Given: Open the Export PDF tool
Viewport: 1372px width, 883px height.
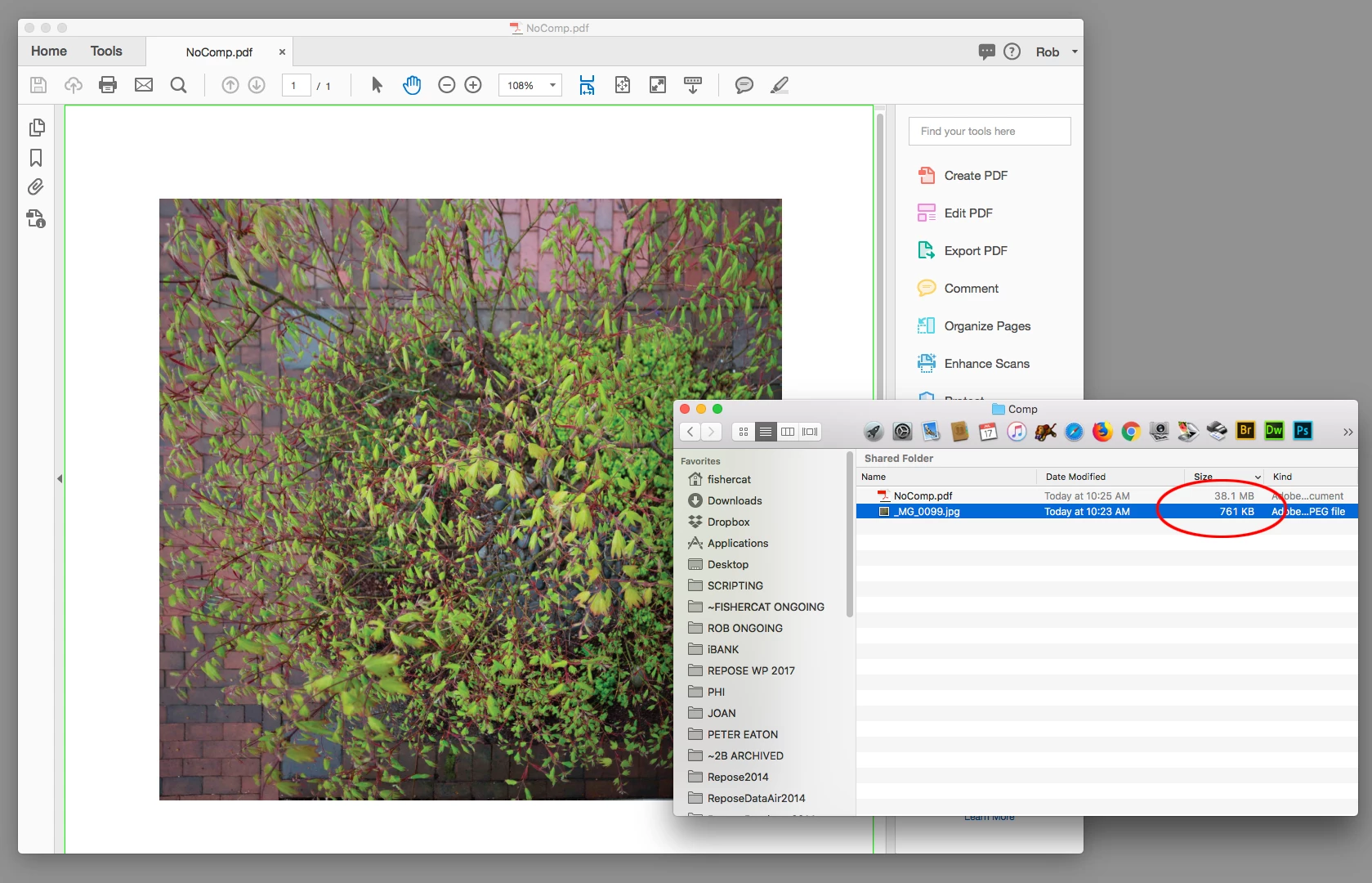Looking at the screenshot, I should click(x=963, y=250).
